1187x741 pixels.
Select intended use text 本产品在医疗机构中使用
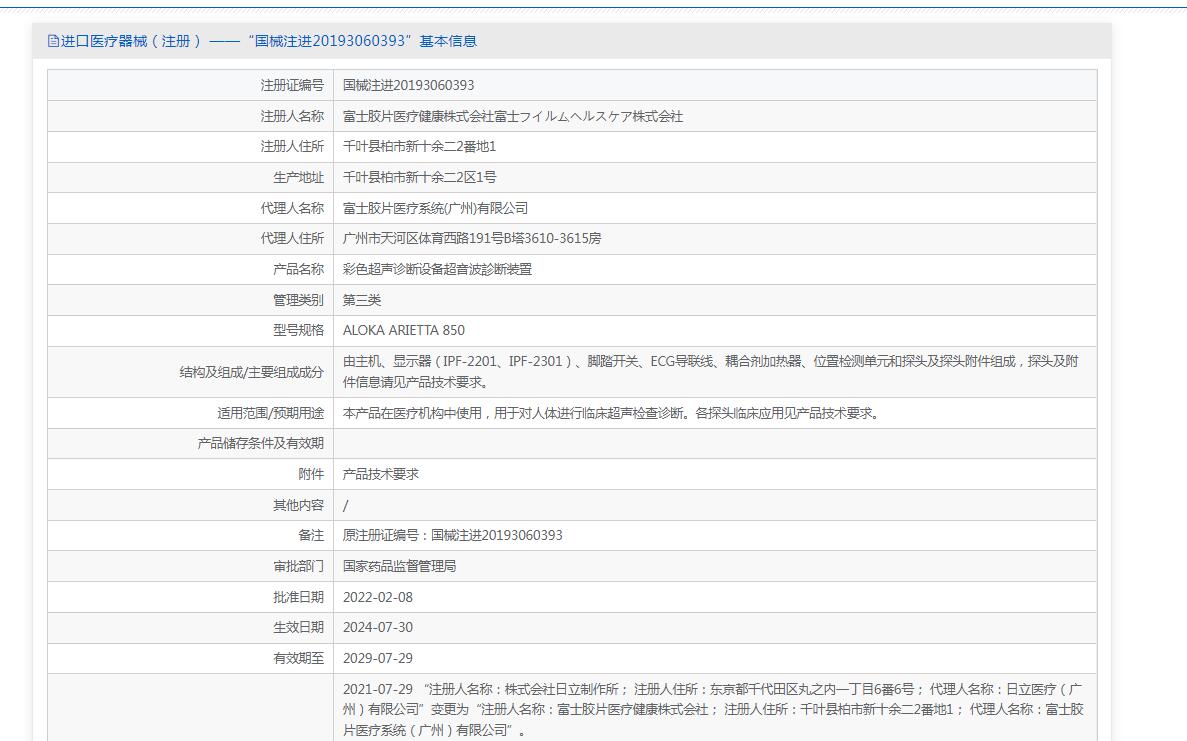click(x=611, y=413)
